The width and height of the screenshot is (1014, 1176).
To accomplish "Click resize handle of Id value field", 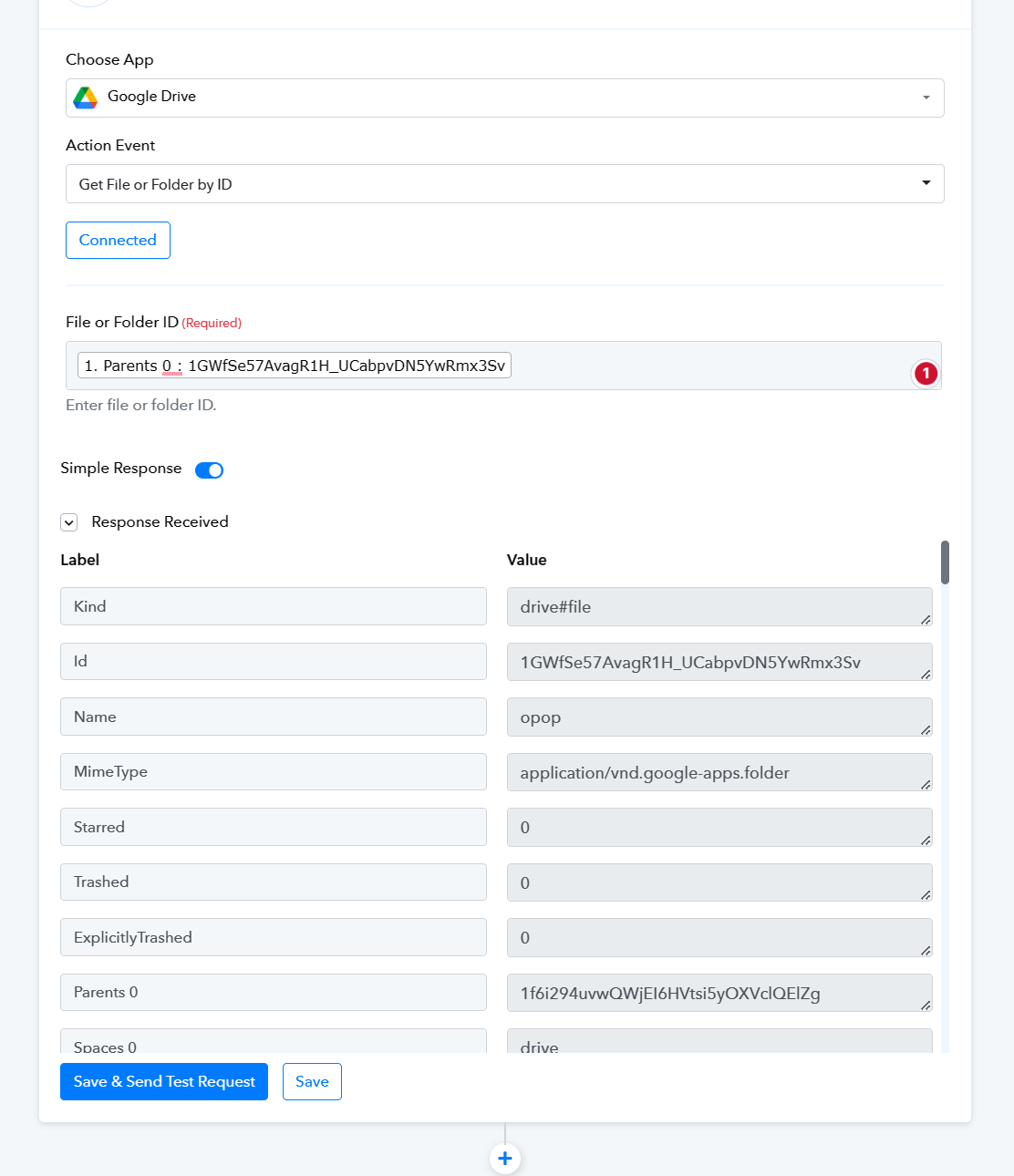I will pyautogui.click(x=925, y=674).
